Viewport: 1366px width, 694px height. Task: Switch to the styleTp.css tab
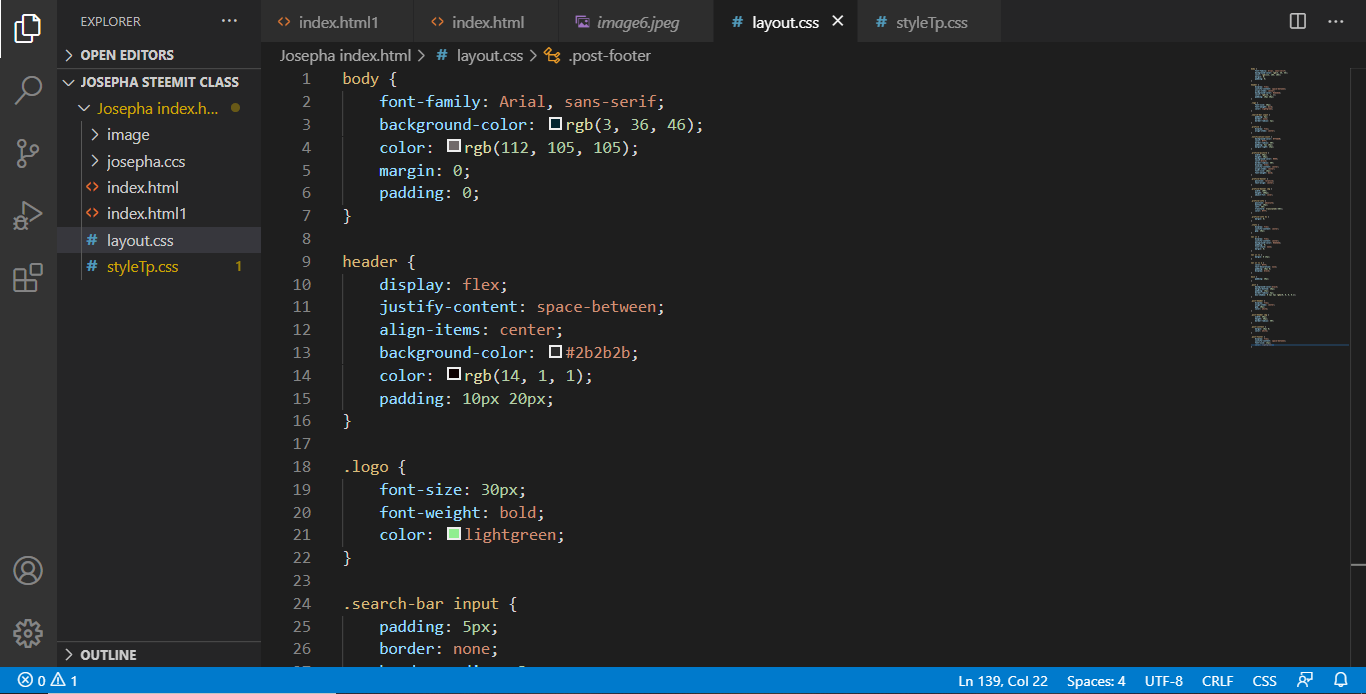click(x=930, y=21)
